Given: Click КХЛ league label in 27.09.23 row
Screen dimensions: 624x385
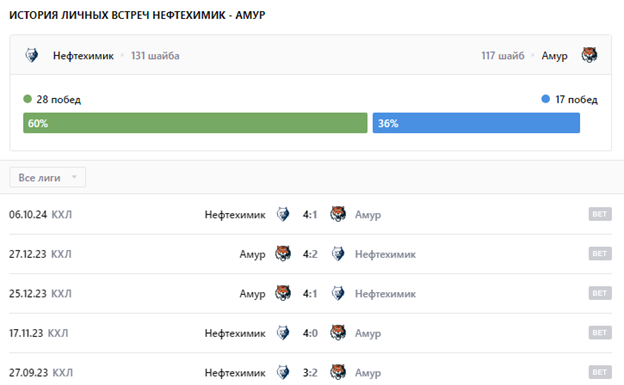Looking at the screenshot, I should (63, 373).
